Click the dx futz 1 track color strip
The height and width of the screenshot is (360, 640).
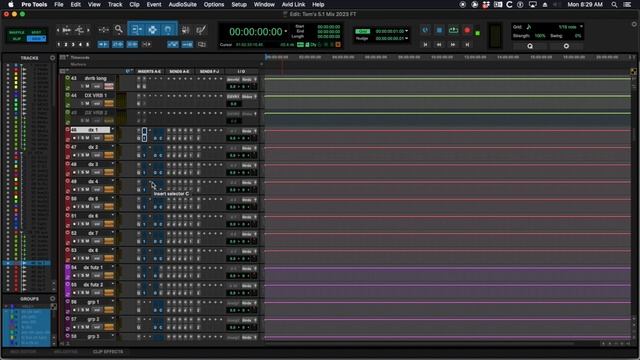[x=68, y=272]
